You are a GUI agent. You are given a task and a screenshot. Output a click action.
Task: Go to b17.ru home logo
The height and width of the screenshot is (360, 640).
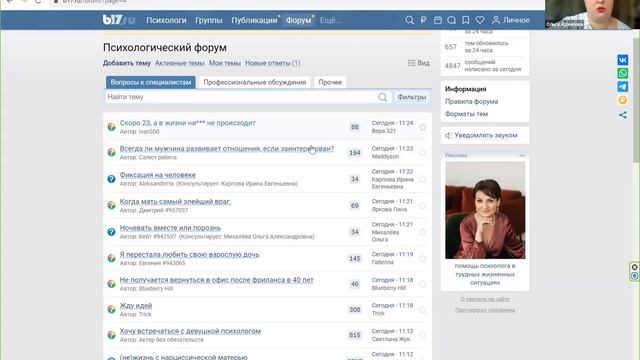pos(119,20)
